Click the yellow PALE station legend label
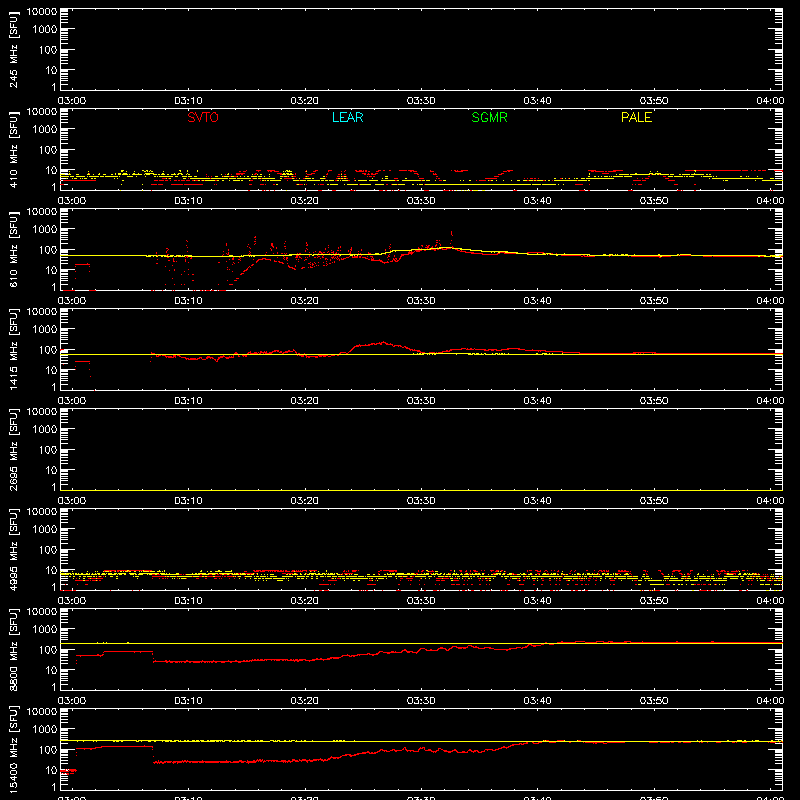Viewport: 800px width, 800px height. tap(636, 117)
